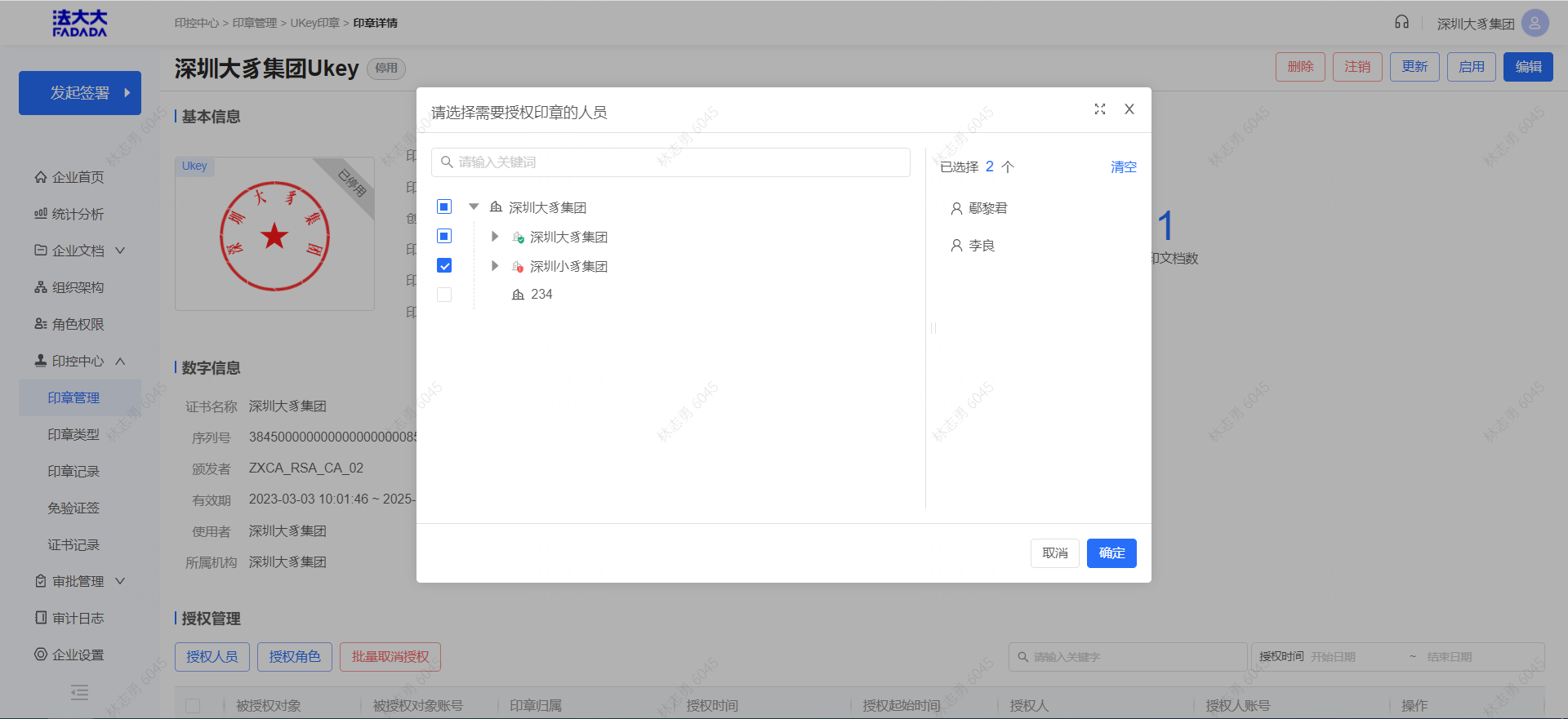Expand child 深圳大豸集团 tree node
Viewport: 1568px width, 719px height.
tap(495, 236)
